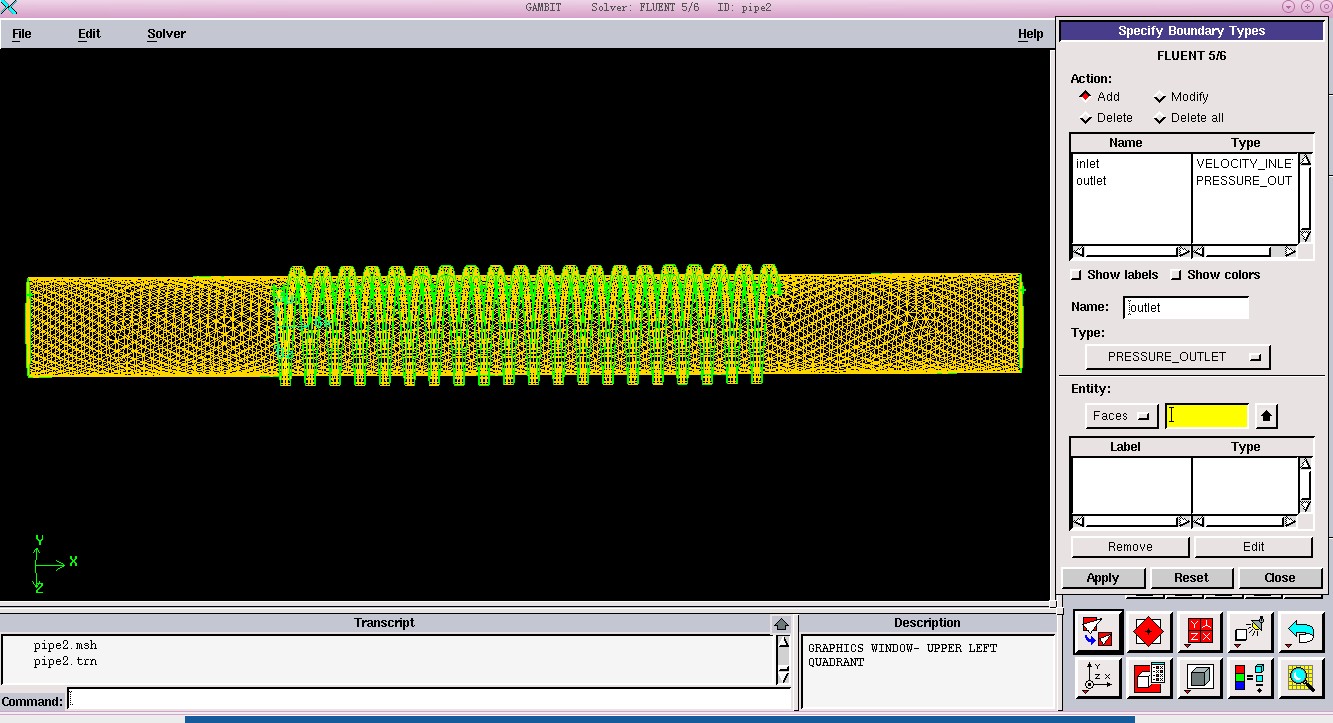Select the Delete action radio button
1333x723 pixels.
pos(1086,118)
